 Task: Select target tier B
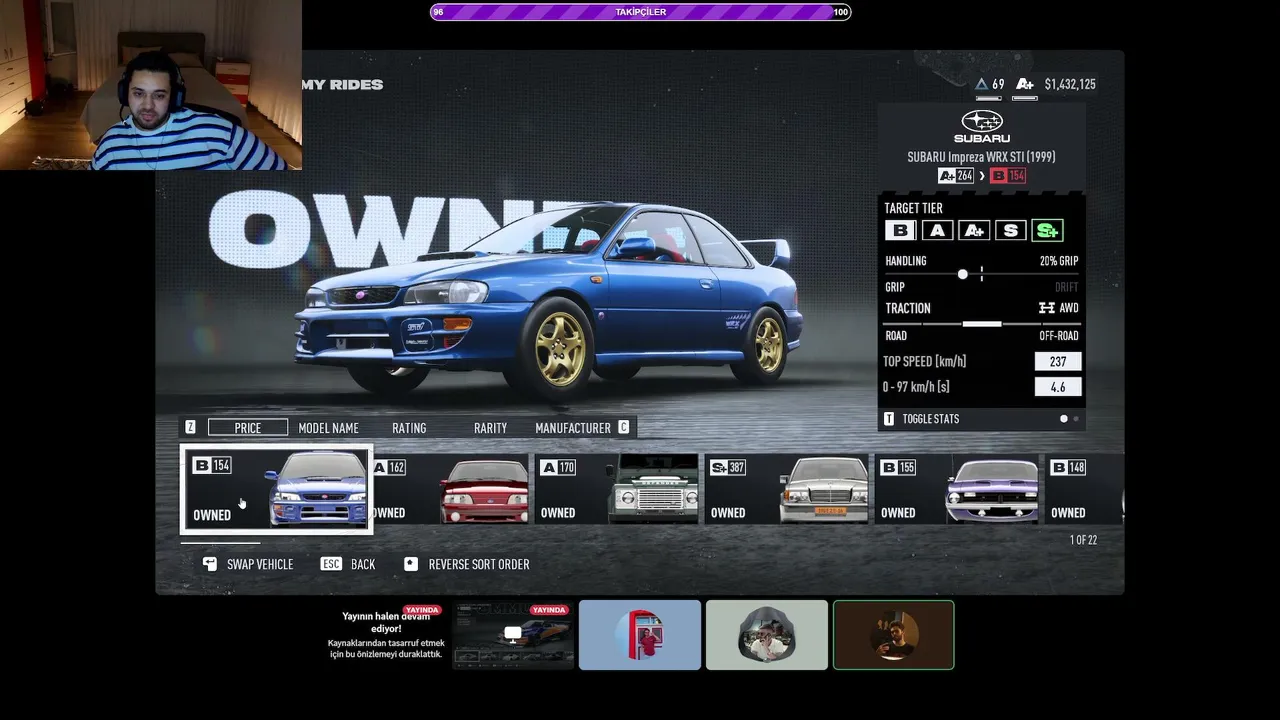tap(900, 231)
